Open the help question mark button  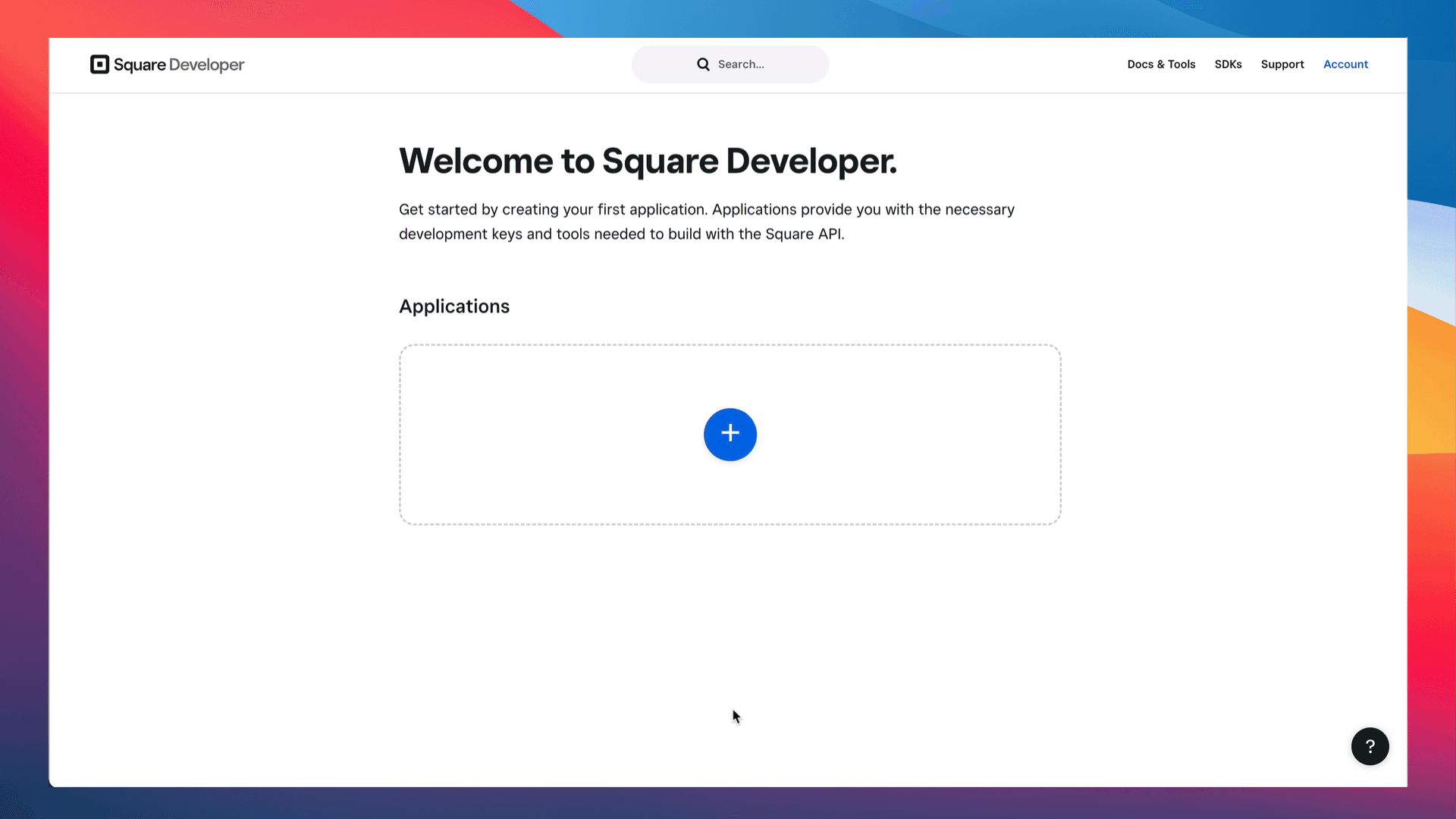1370,746
